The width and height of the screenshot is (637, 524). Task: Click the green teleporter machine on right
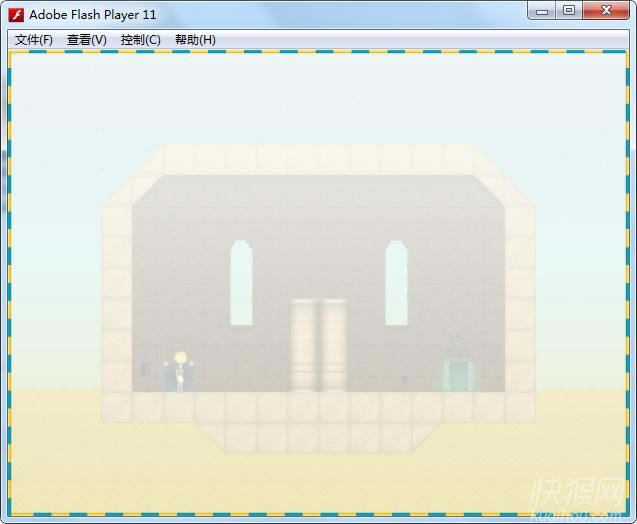(x=459, y=370)
